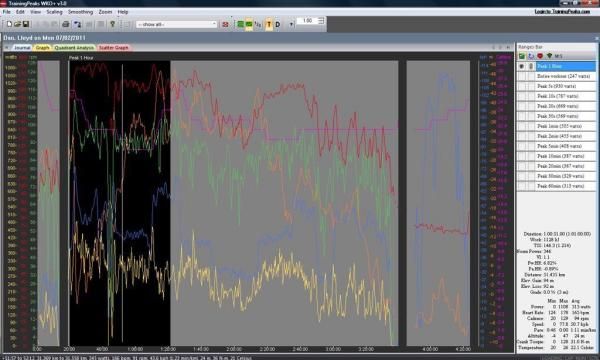Click the 1/2 fraction toolbar icon

coord(258,24)
